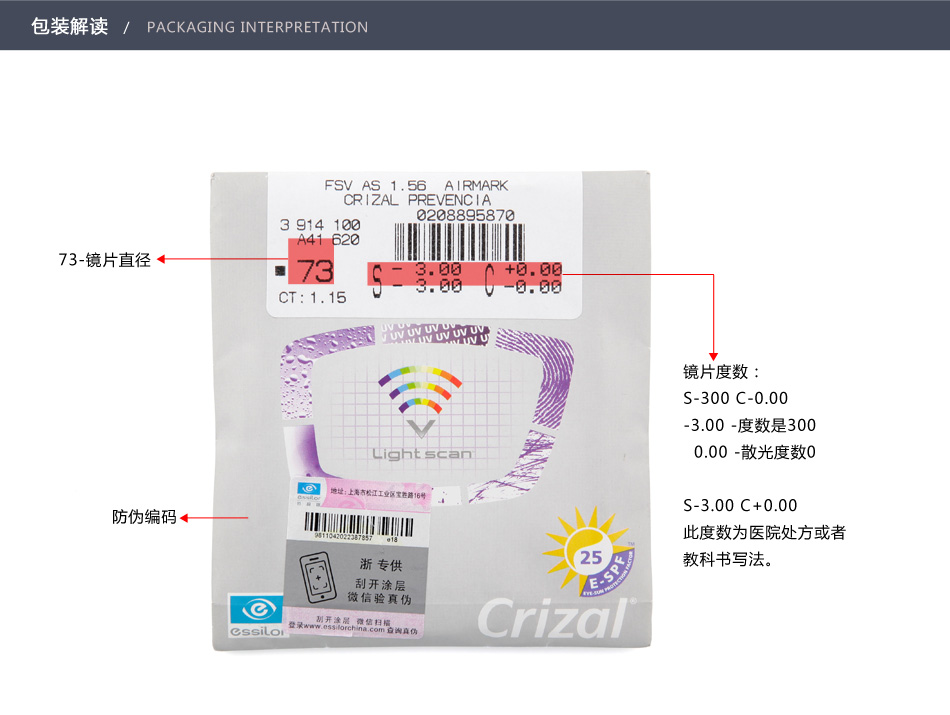The image size is (950, 715).
Task: Click the CT: 1.15 text on label
Action: click(x=313, y=298)
